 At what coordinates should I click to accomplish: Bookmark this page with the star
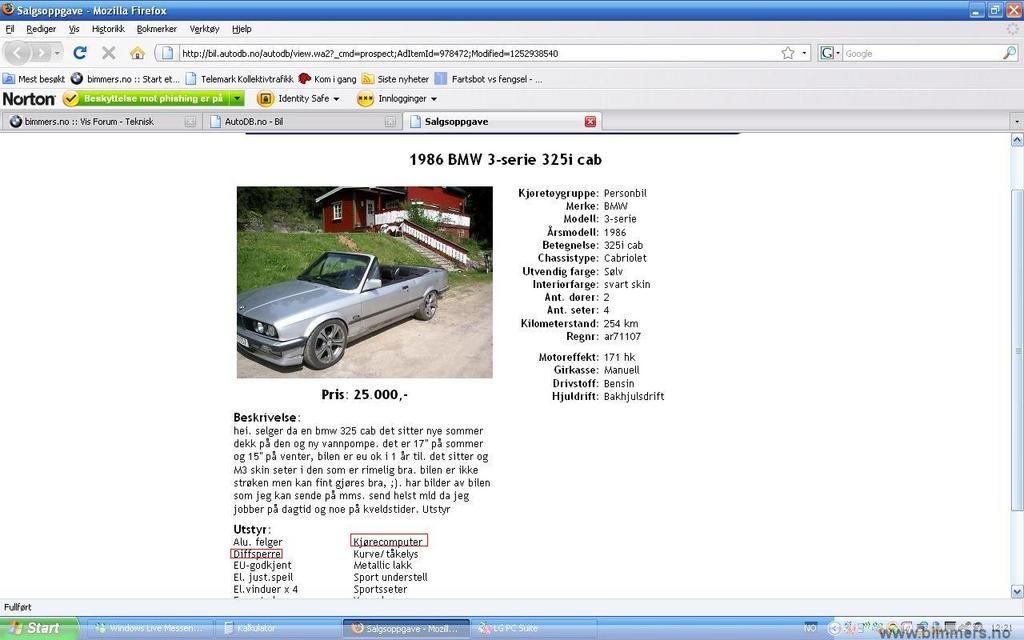tap(788, 53)
